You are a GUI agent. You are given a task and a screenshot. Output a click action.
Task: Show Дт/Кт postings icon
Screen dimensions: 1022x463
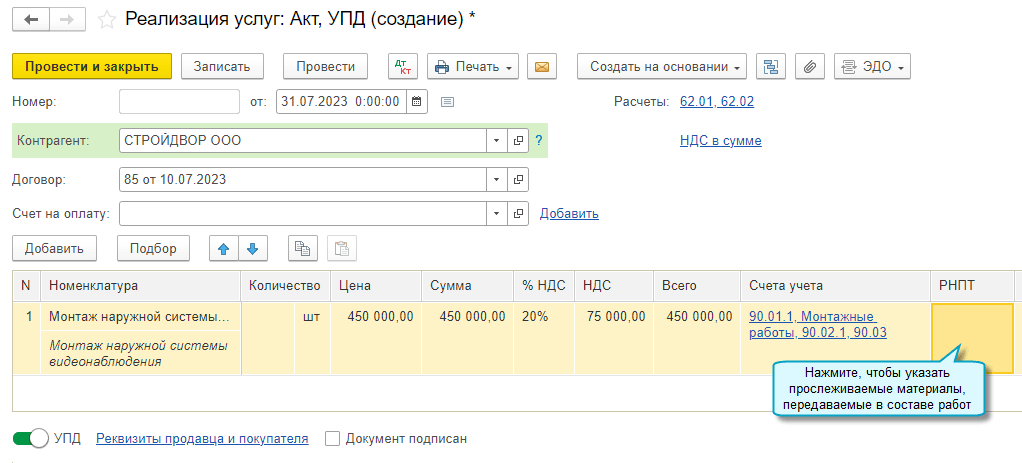(x=403, y=67)
